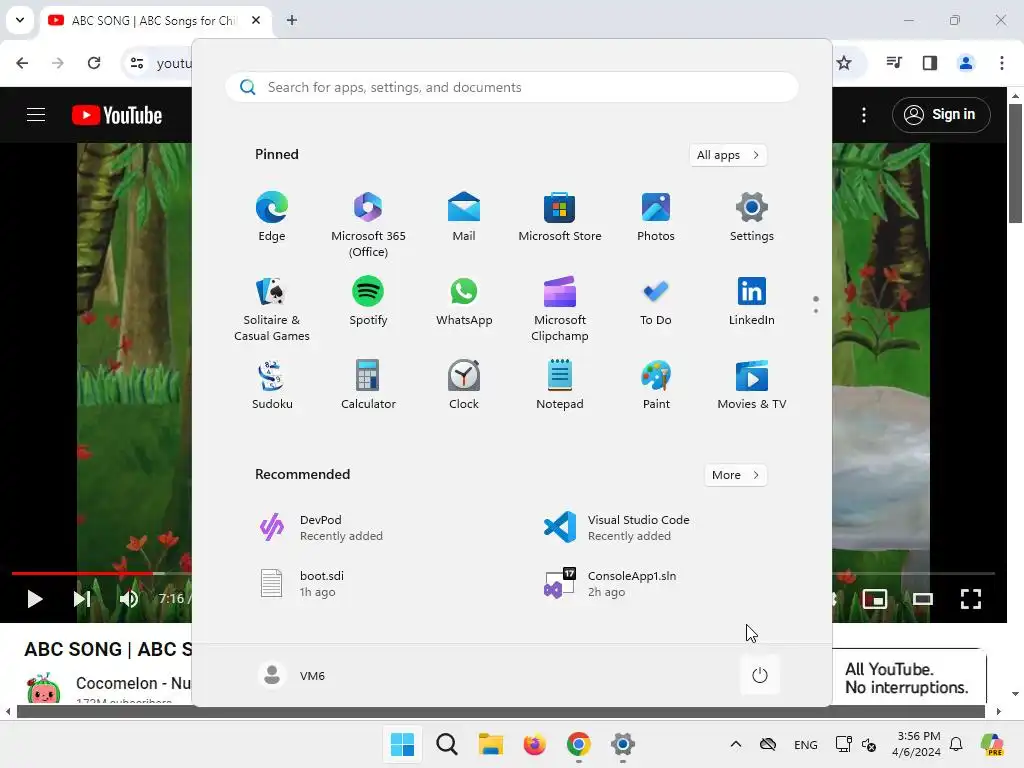
Task: Open pinned Settings app in Start menu
Action: (x=752, y=217)
